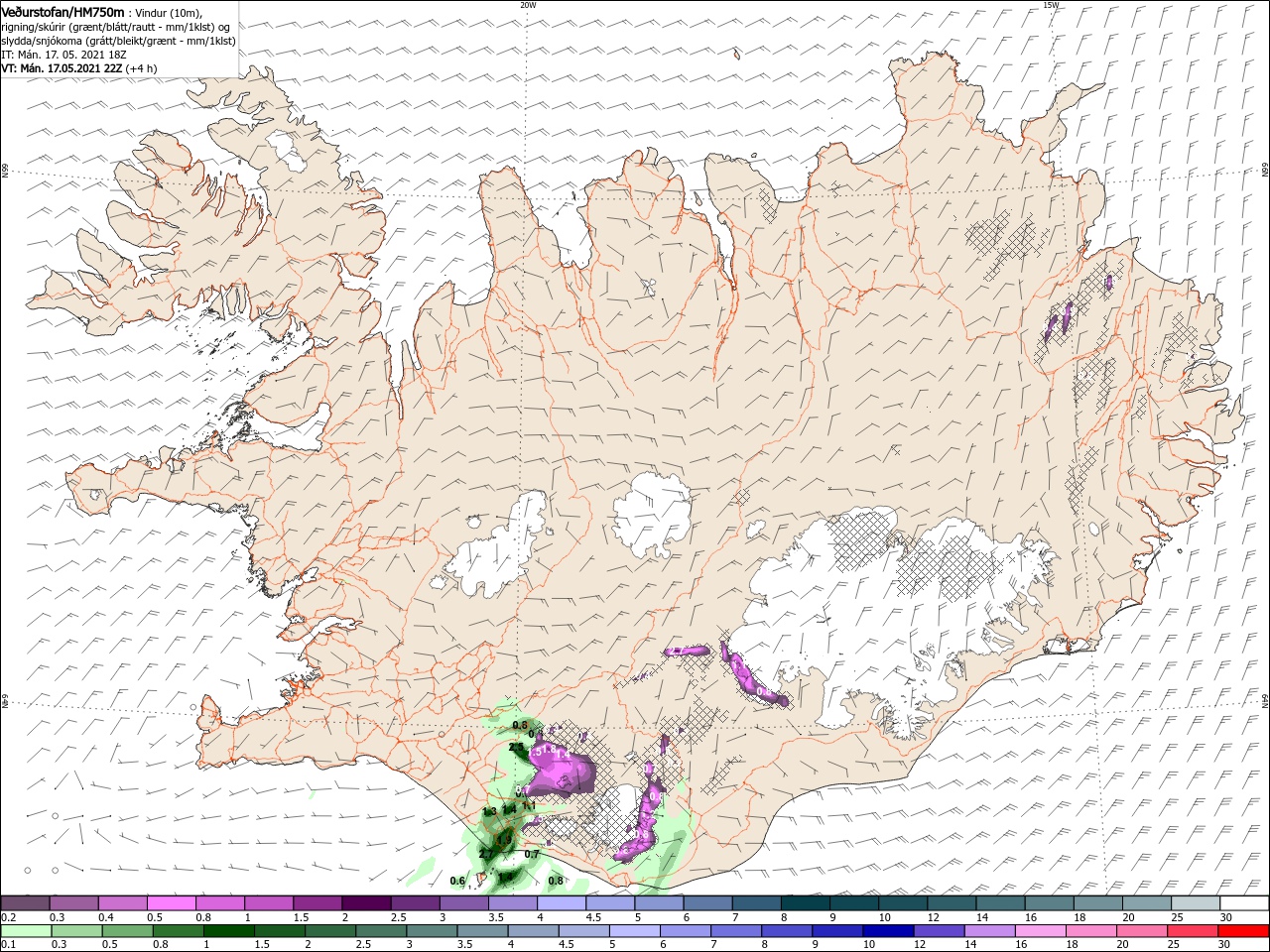Click the 0.6 precipitation value on map

click(x=457, y=881)
